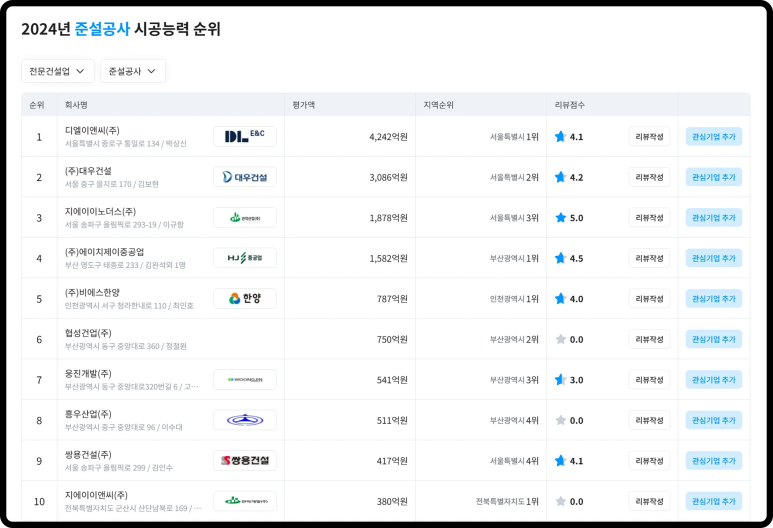Click the 대우건설 company logo
Screen dimensions: 773x528
coord(244,177)
